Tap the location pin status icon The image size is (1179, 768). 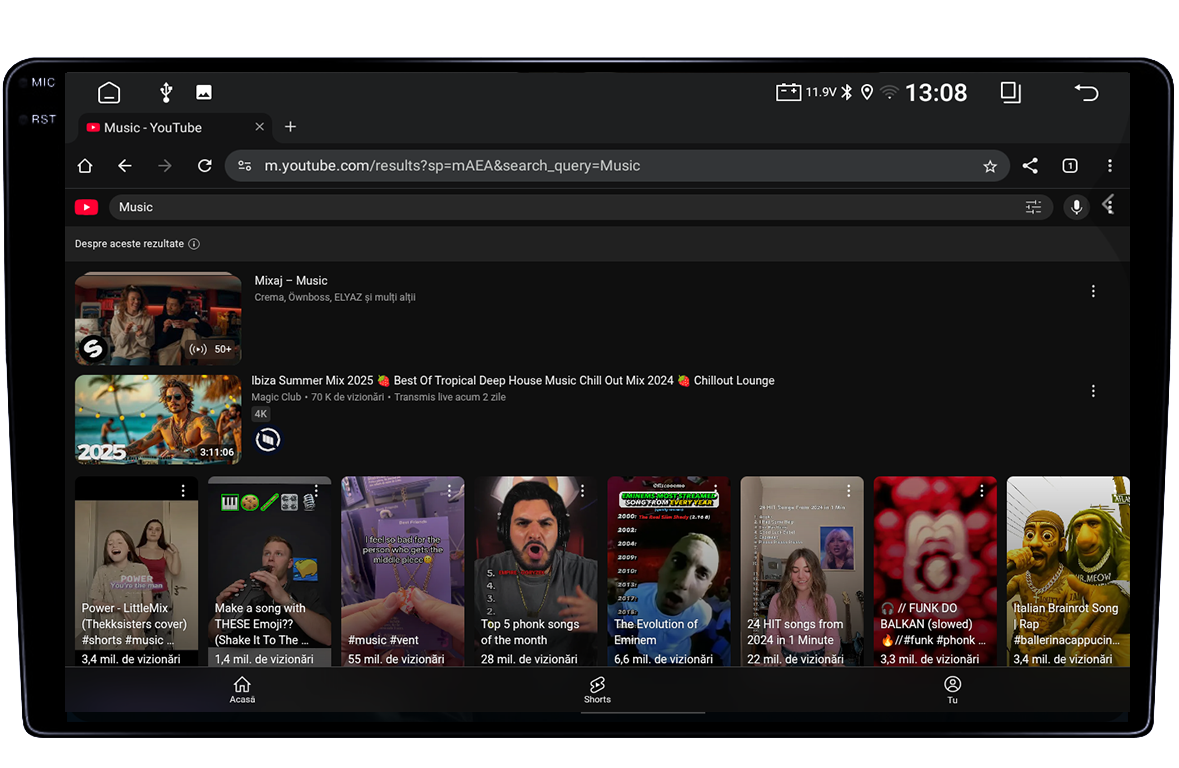867,93
